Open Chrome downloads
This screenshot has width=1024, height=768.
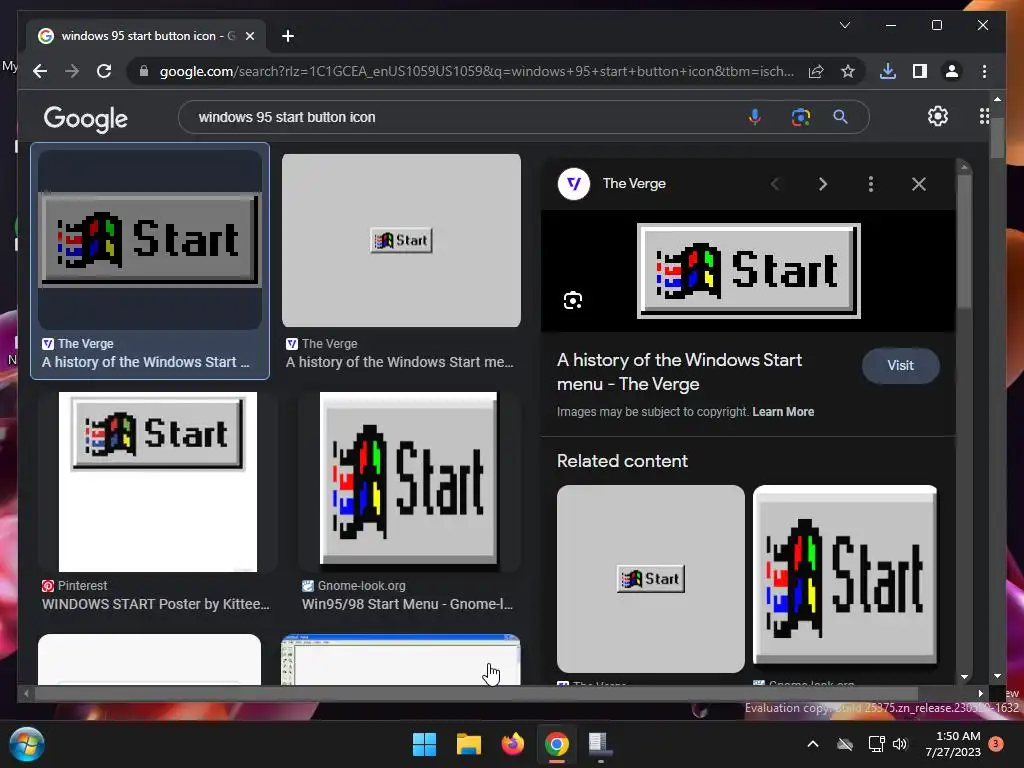pyautogui.click(x=888, y=71)
